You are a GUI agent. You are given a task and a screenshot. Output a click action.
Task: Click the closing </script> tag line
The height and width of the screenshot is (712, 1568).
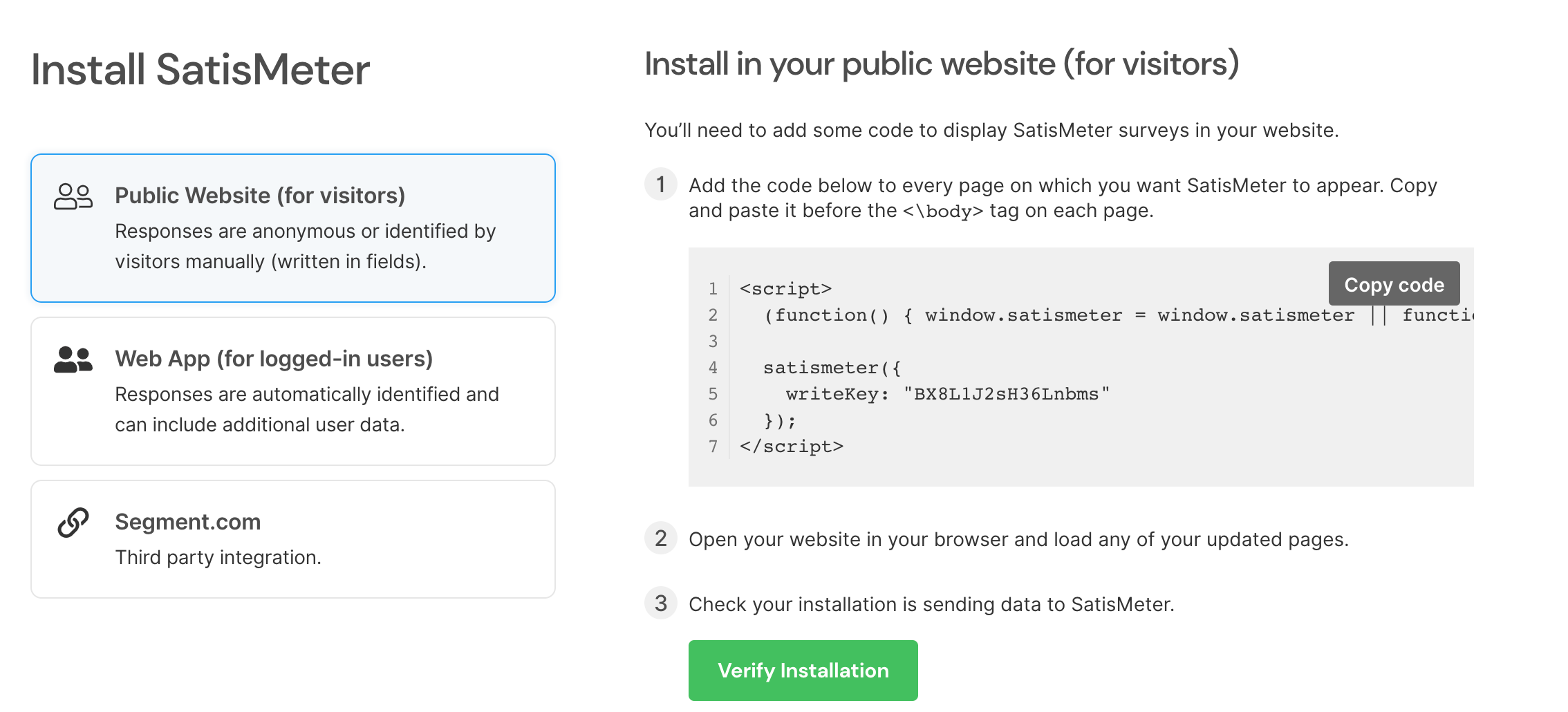pos(792,447)
